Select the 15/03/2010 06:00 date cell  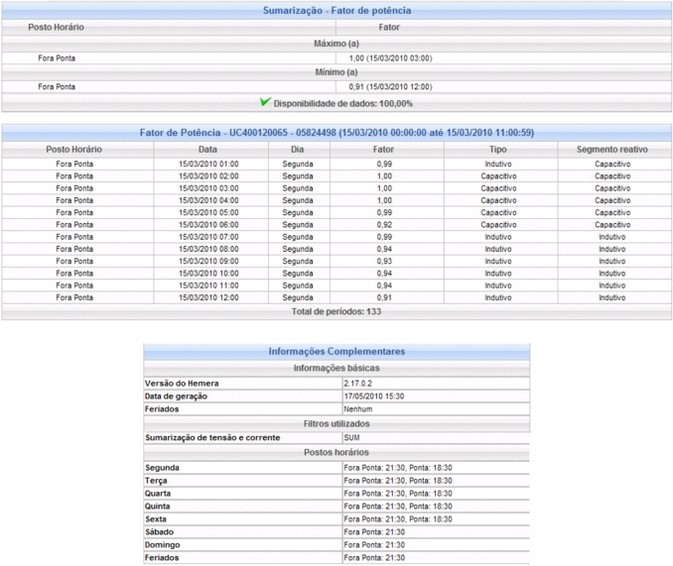(x=208, y=224)
